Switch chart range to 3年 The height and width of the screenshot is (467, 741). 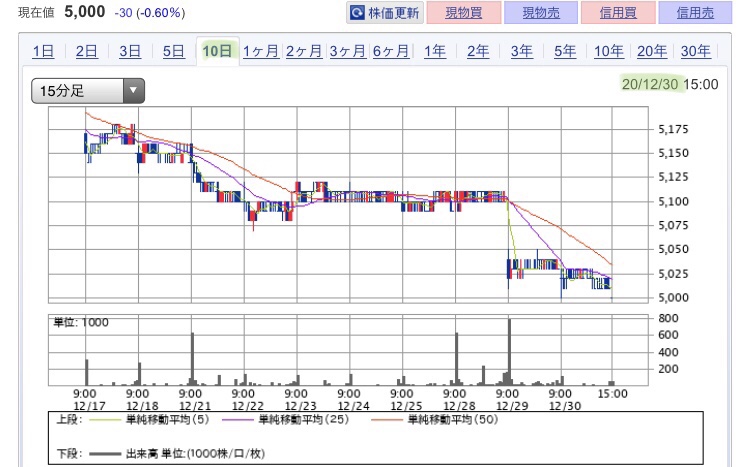pyautogui.click(x=522, y=51)
